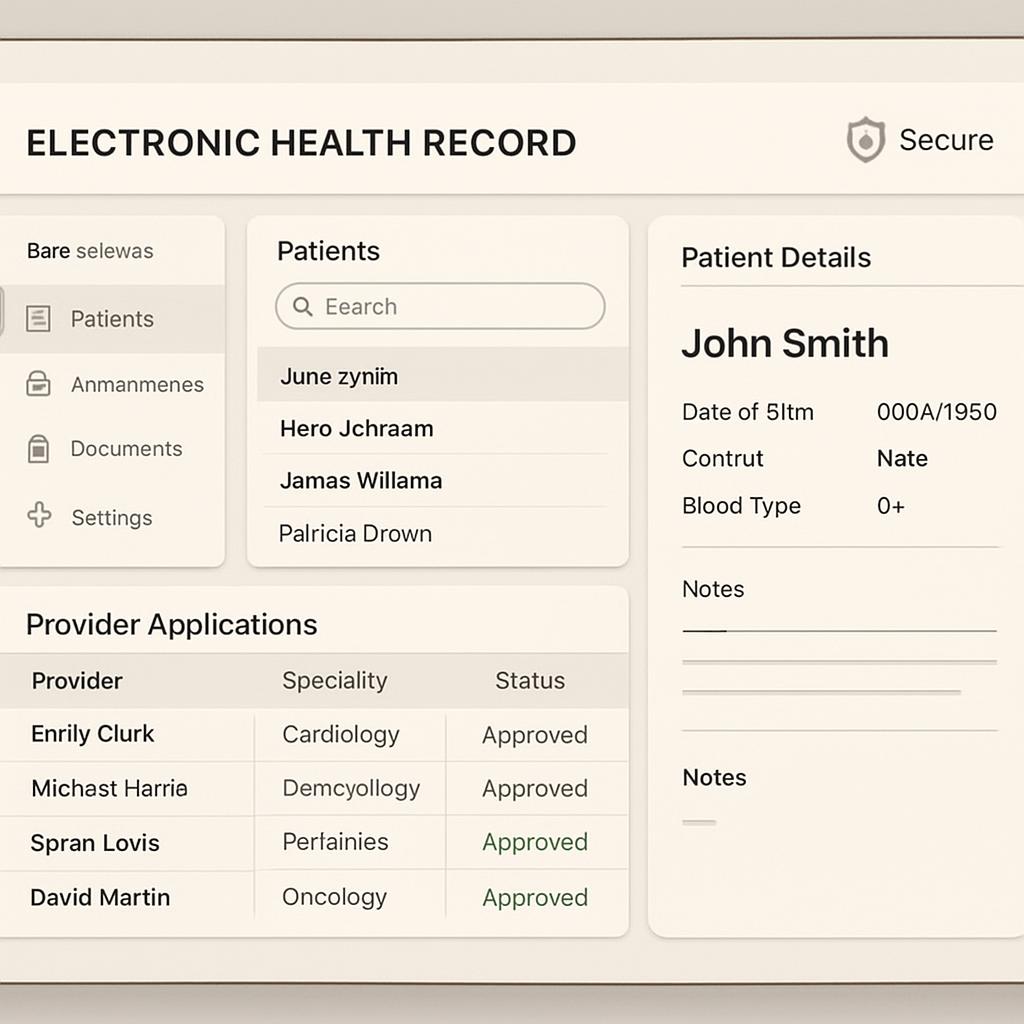This screenshot has width=1024, height=1024.
Task: Open the Anmanmenes sidebar item
Action: pyautogui.click(x=137, y=384)
